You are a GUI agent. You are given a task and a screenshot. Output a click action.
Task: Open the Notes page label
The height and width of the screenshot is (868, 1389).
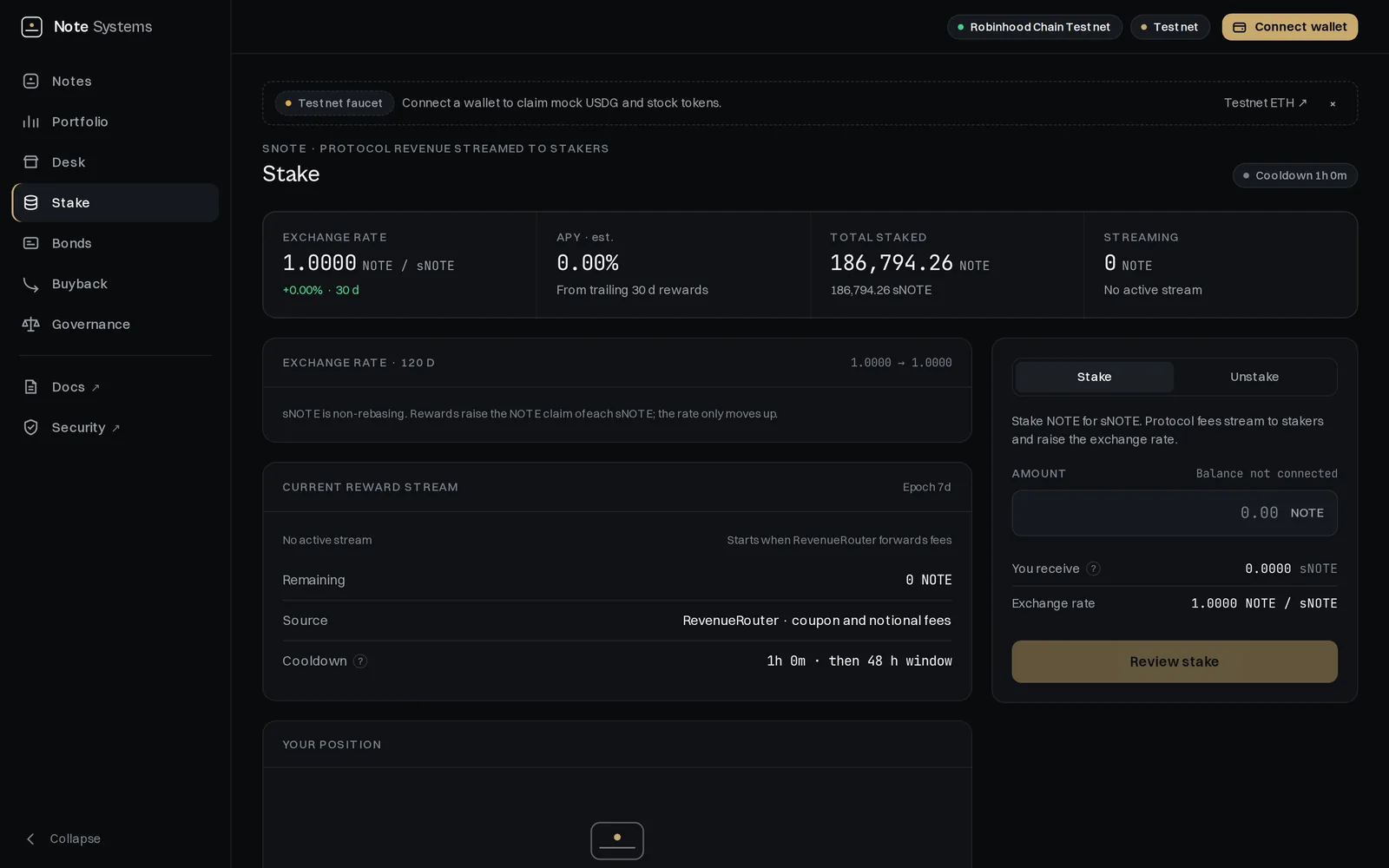point(72,81)
